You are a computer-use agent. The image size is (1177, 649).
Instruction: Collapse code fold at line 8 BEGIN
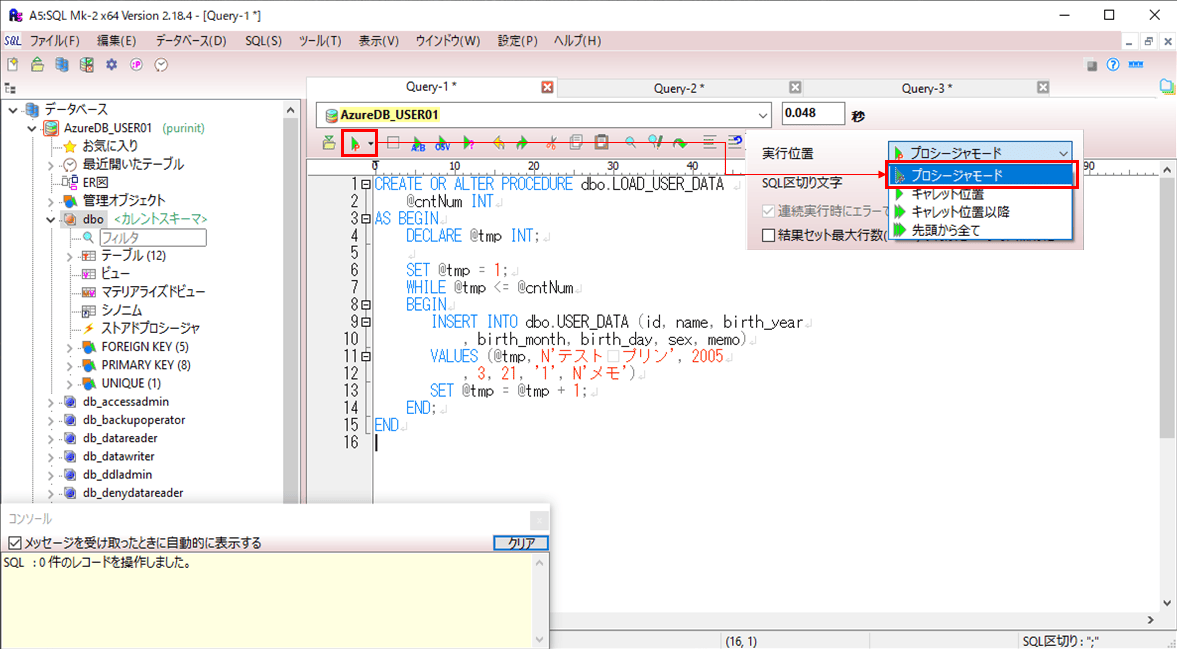[x=366, y=305]
